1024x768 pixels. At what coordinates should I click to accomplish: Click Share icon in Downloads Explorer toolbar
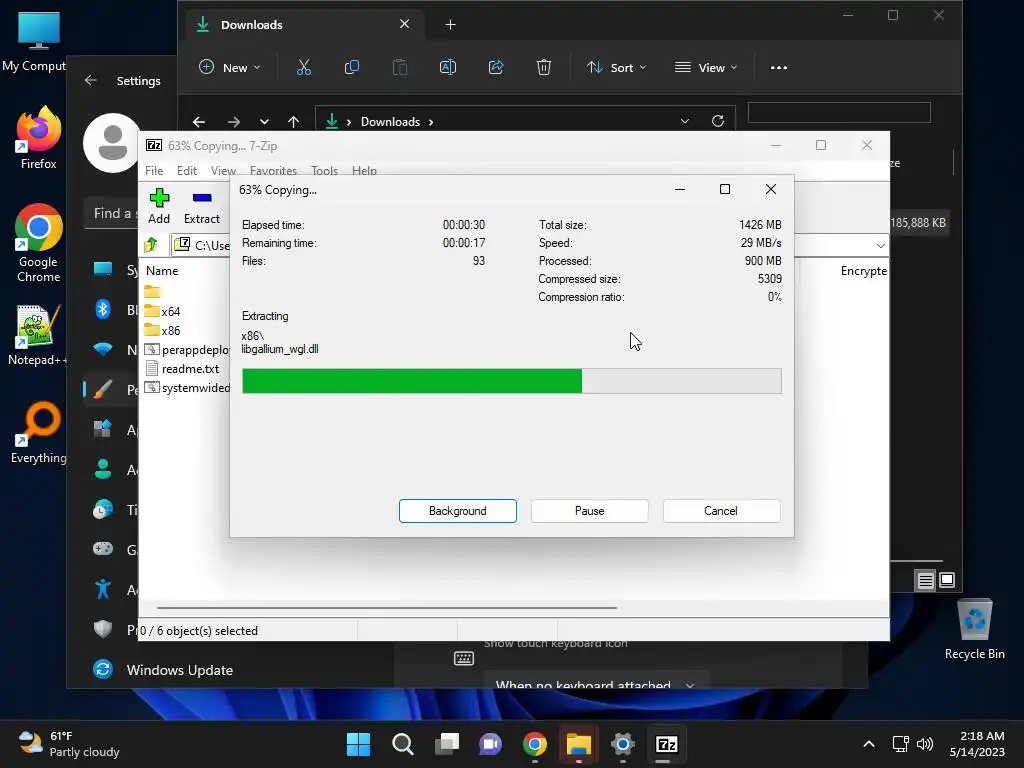click(x=496, y=67)
